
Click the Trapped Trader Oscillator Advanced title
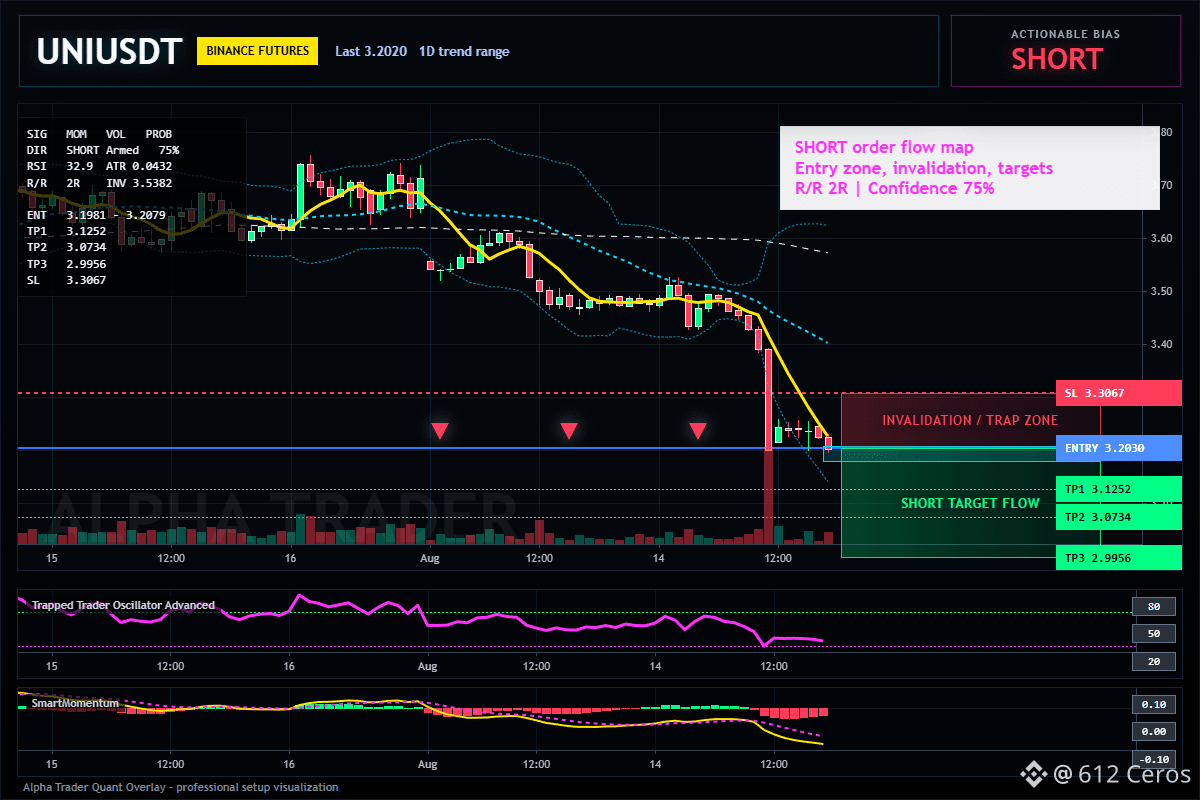click(123, 605)
